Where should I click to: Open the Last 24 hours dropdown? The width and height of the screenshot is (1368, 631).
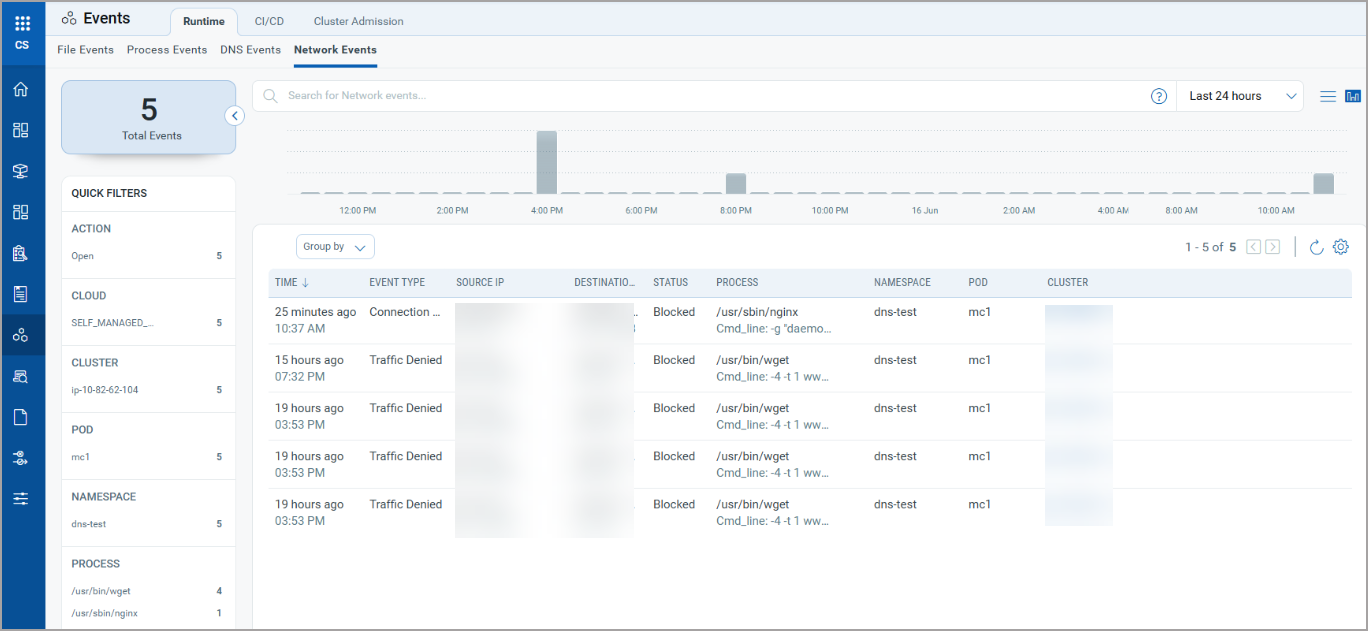click(x=1240, y=96)
